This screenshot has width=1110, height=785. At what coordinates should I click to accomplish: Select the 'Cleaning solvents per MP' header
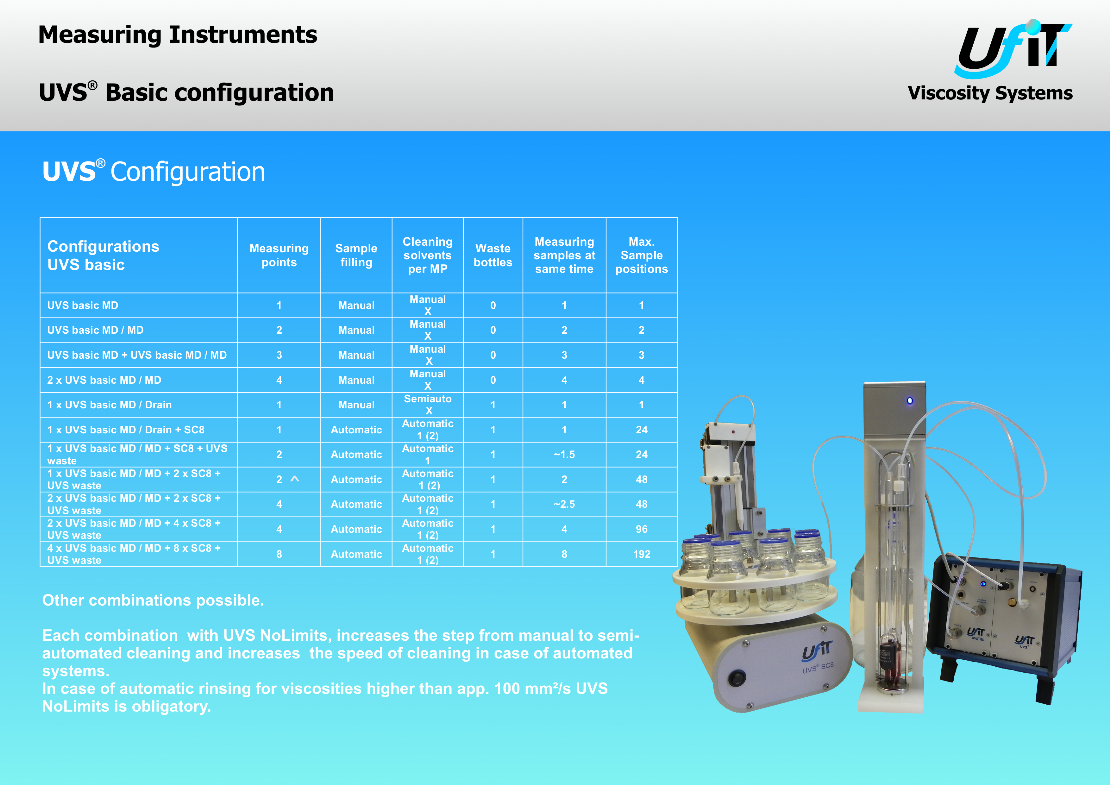pos(427,256)
